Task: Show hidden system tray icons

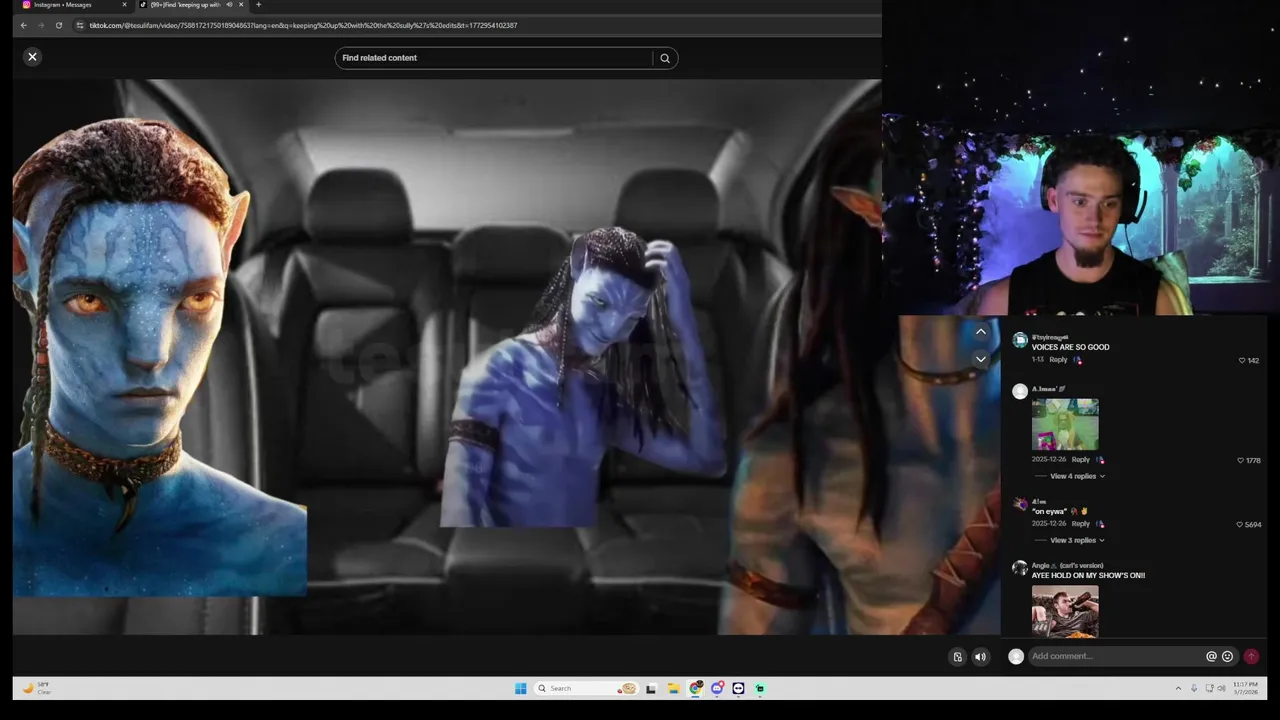Action: (x=1178, y=688)
